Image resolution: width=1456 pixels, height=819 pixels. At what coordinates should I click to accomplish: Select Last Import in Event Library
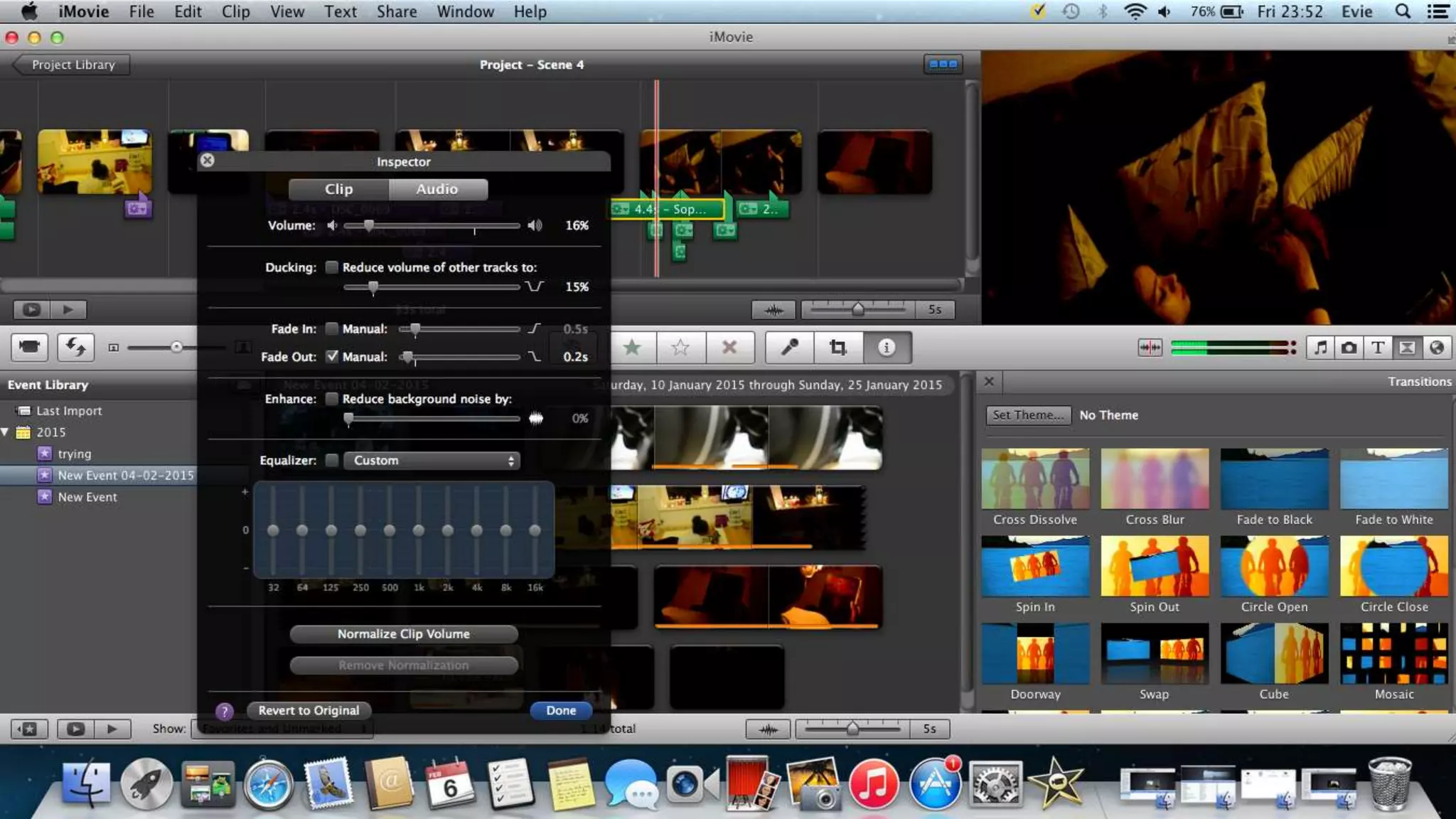point(69,411)
